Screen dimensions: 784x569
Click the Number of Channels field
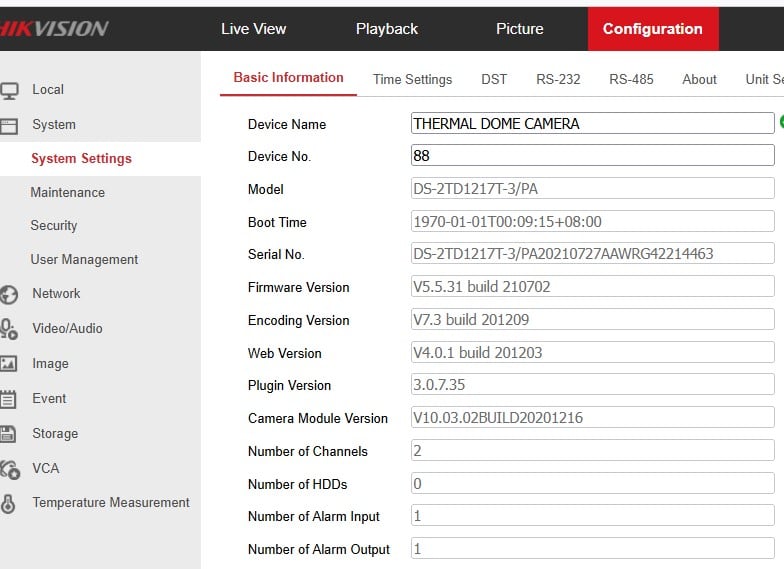(592, 450)
